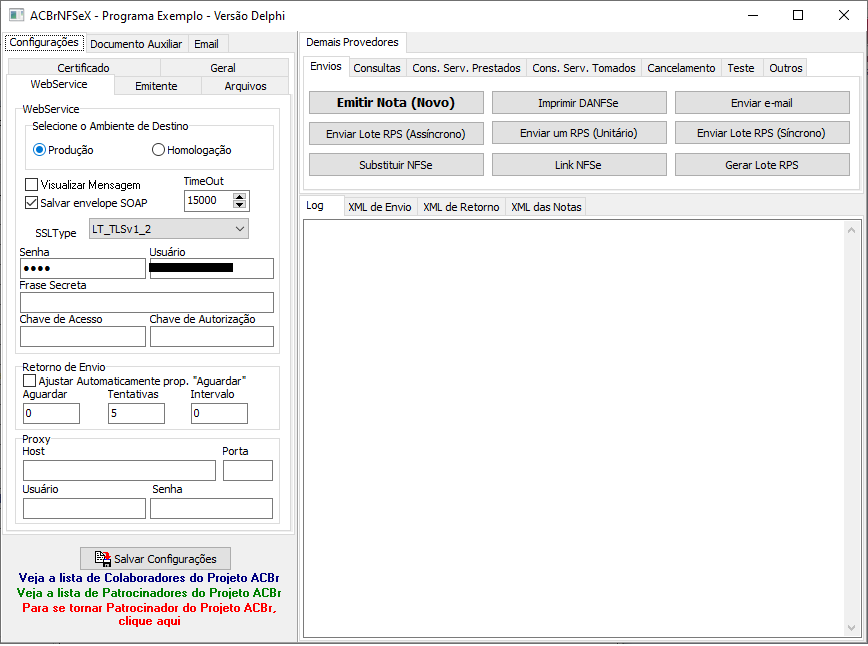Click the Link NFSe button
Image resolution: width=868 pixels, height=646 pixels.
click(x=579, y=164)
